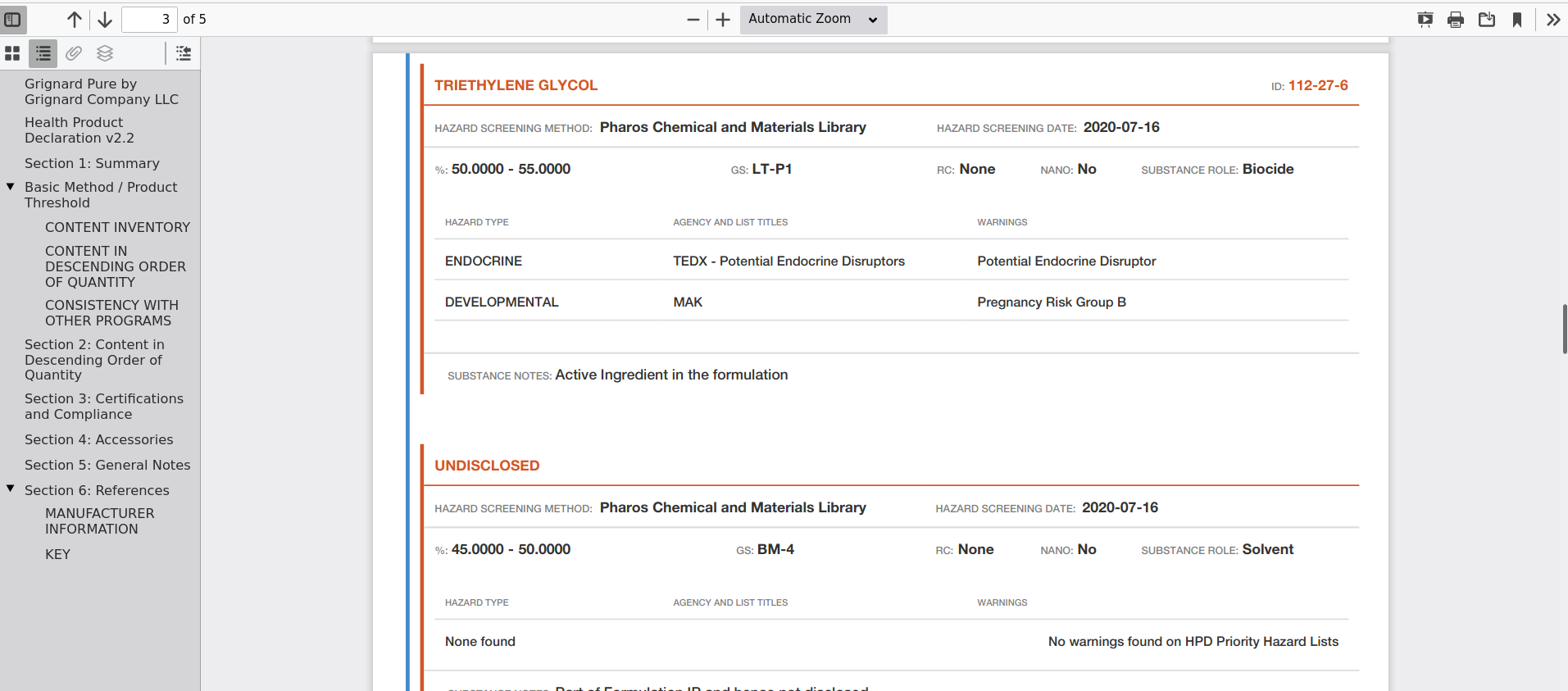Click the current outline item button
The height and width of the screenshot is (691, 1568).
[184, 53]
